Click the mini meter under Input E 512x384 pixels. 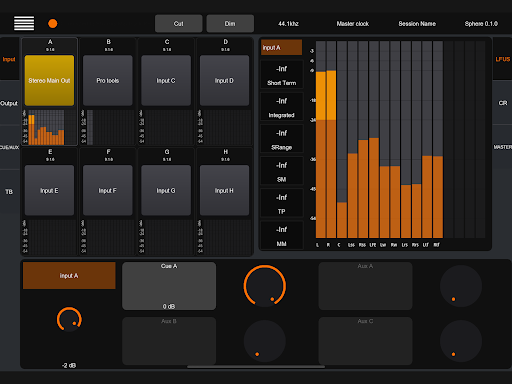49,237
